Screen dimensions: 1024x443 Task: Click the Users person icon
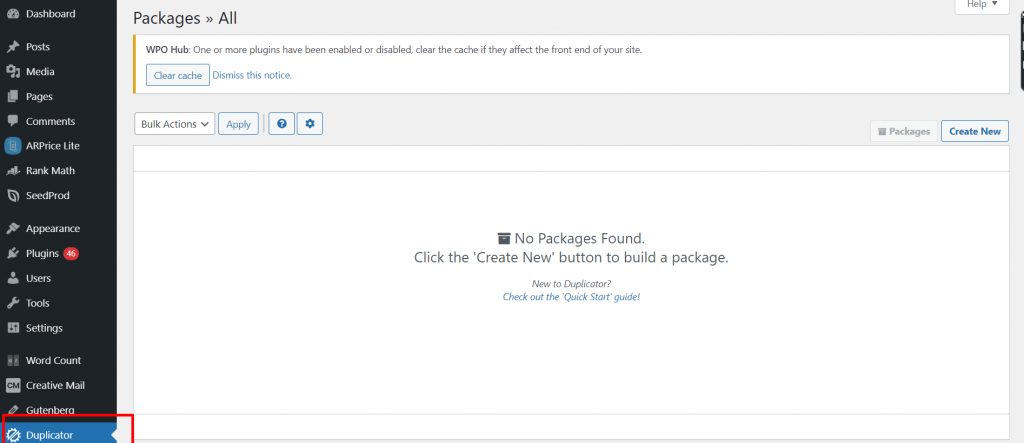(x=13, y=278)
